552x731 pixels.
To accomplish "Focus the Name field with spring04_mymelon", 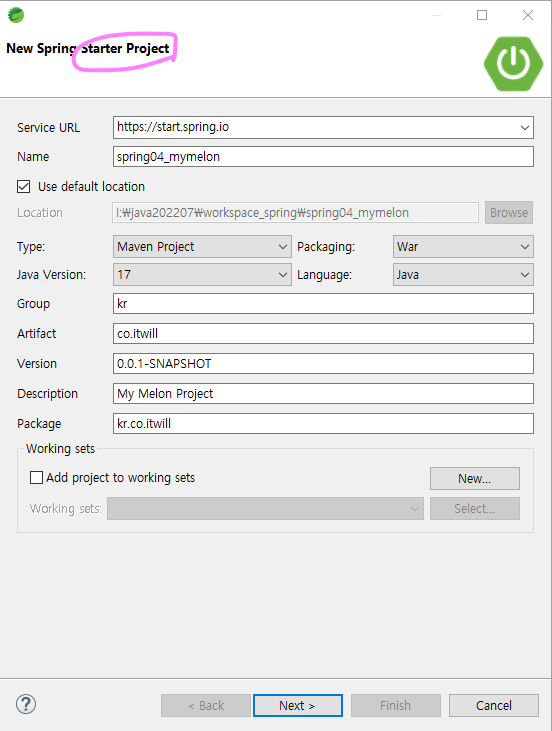I will pyautogui.click(x=323, y=157).
